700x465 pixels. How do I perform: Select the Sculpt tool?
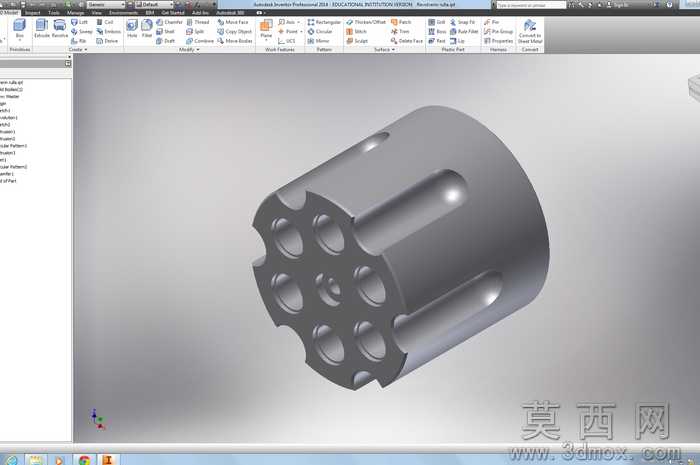357,41
